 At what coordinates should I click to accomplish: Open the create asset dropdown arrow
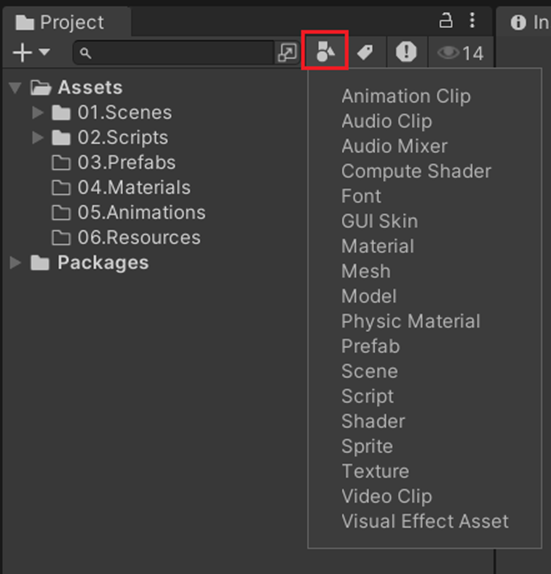44,52
